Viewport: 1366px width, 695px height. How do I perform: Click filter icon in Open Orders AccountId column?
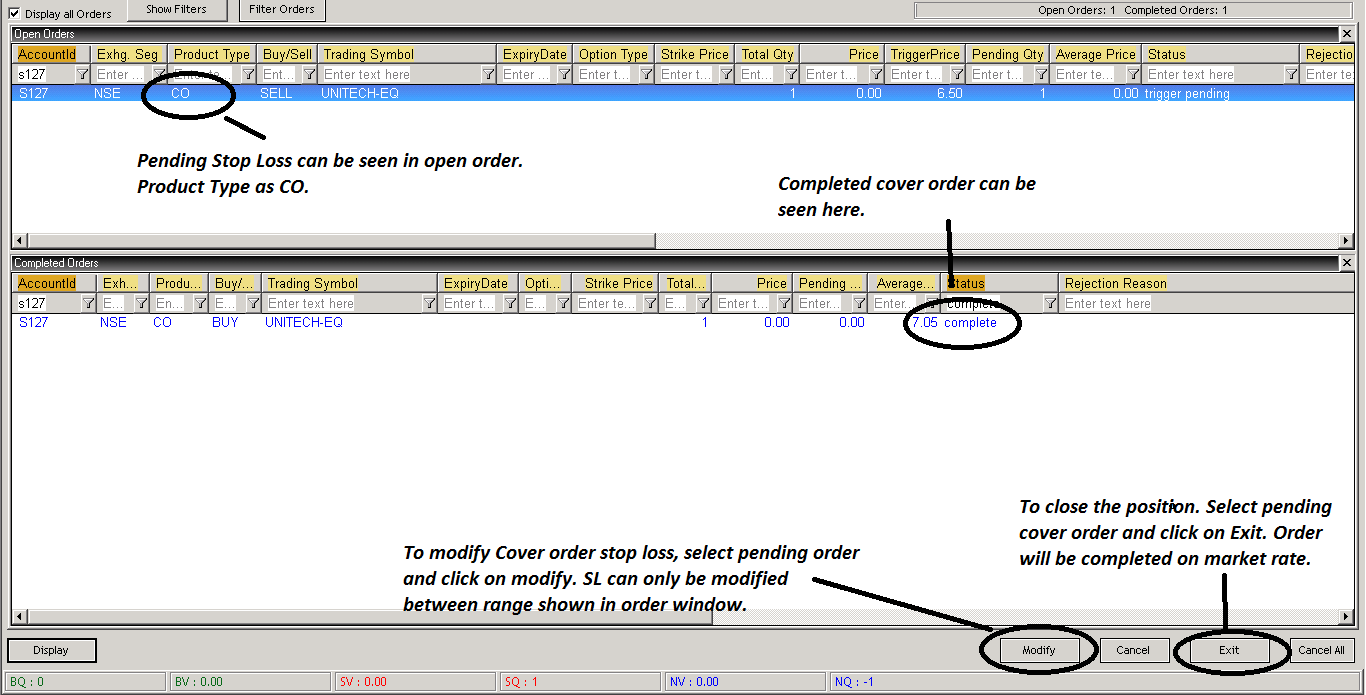pyautogui.click(x=83, y=74)
